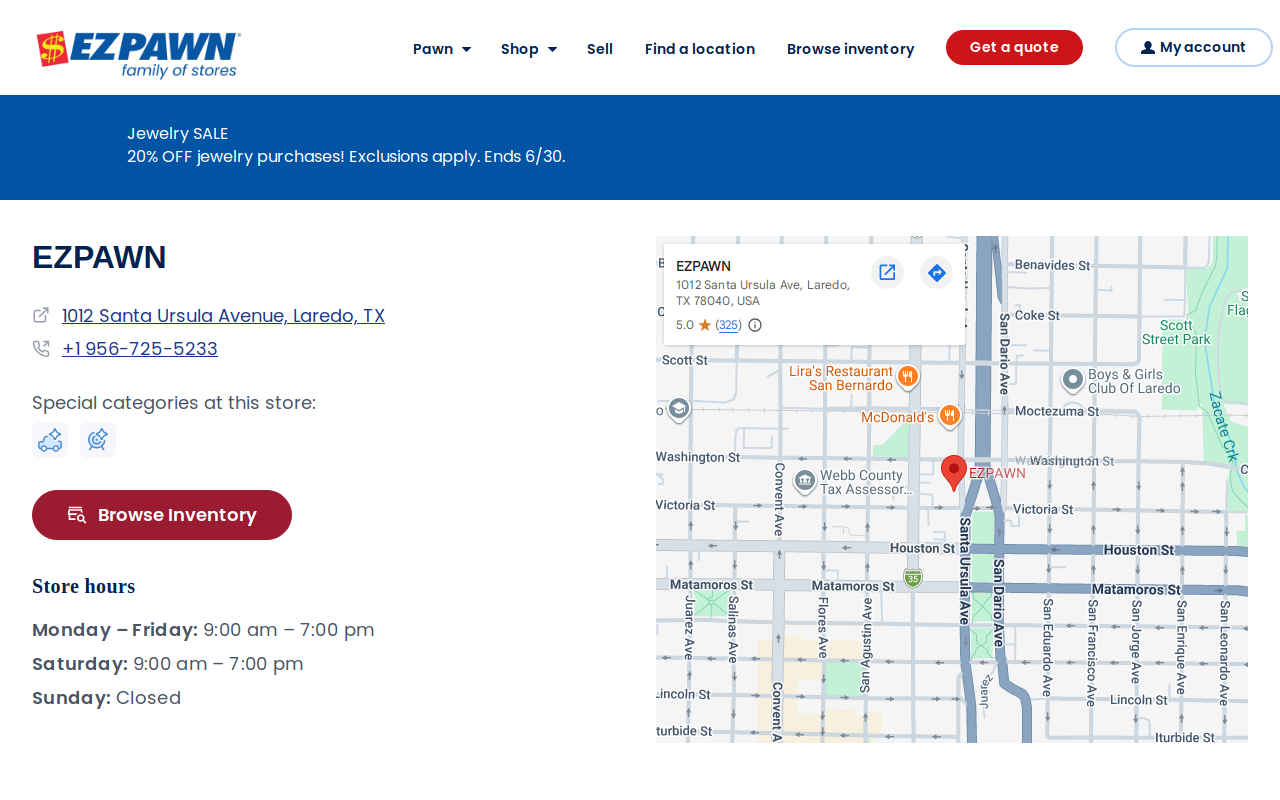Viewport: 1280px width, 800px height.
Task: Click the phone icon beside the number
Action: pyautogui.click(x=41, y=348)
